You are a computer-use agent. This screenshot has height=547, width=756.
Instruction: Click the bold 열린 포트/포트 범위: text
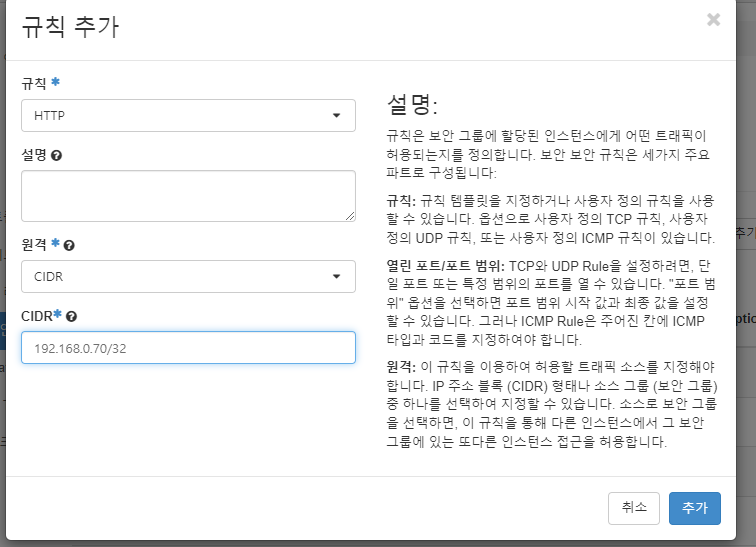coord(446,266)
